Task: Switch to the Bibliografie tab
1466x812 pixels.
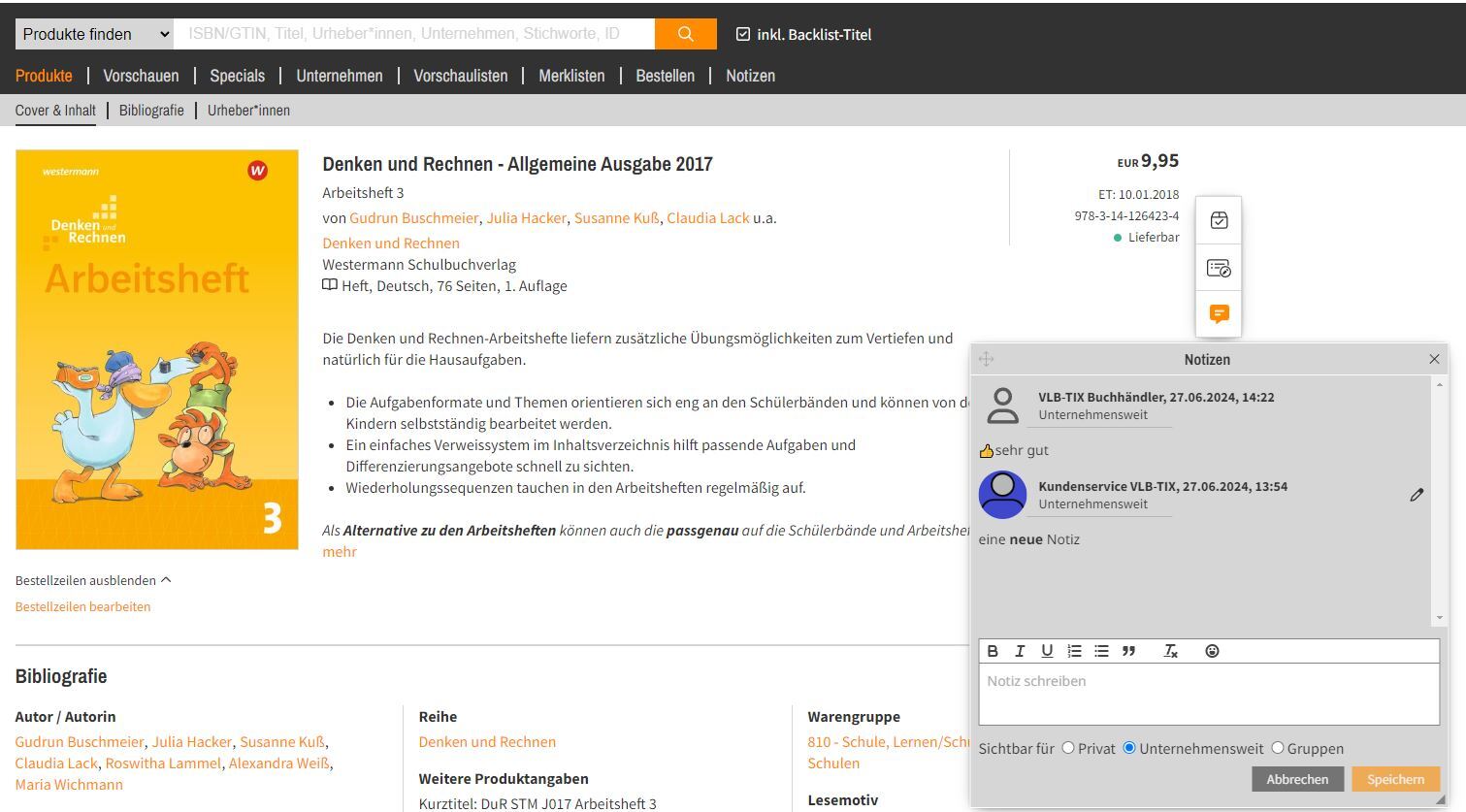Action: pyautogui.click(x=151, y=111)
